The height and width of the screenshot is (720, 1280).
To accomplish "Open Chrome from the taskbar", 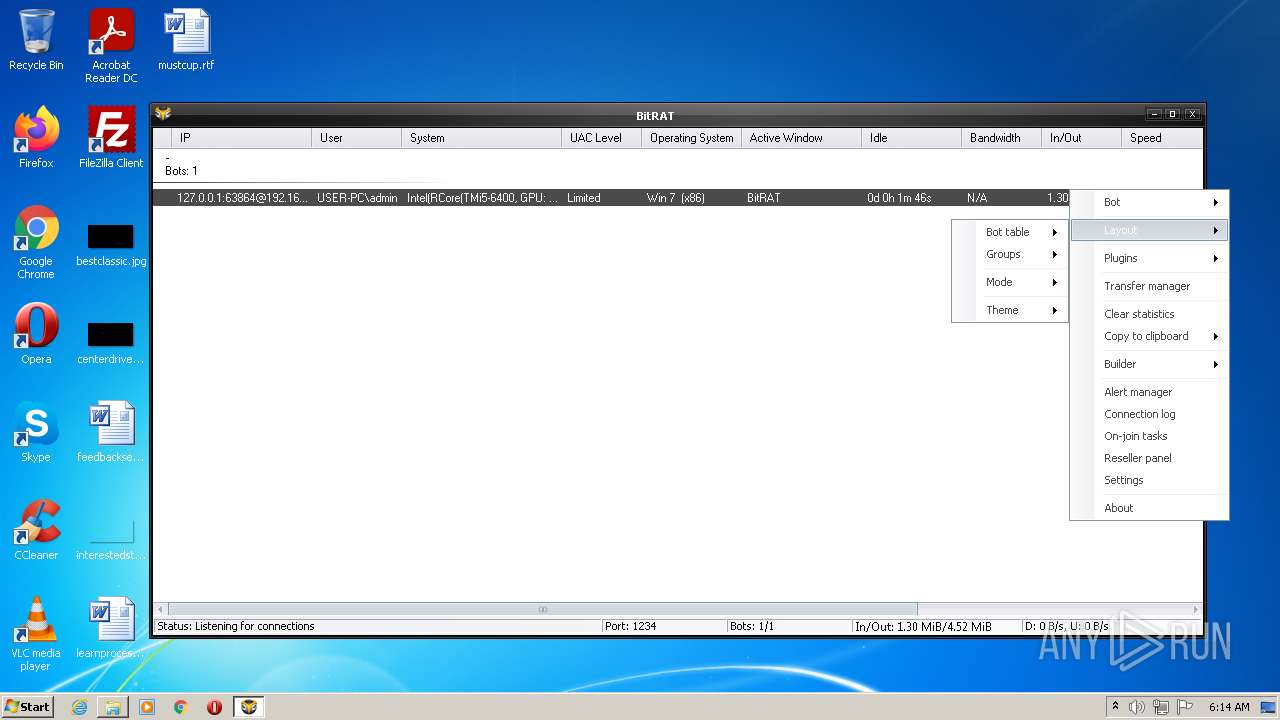I will click(181, 707).
